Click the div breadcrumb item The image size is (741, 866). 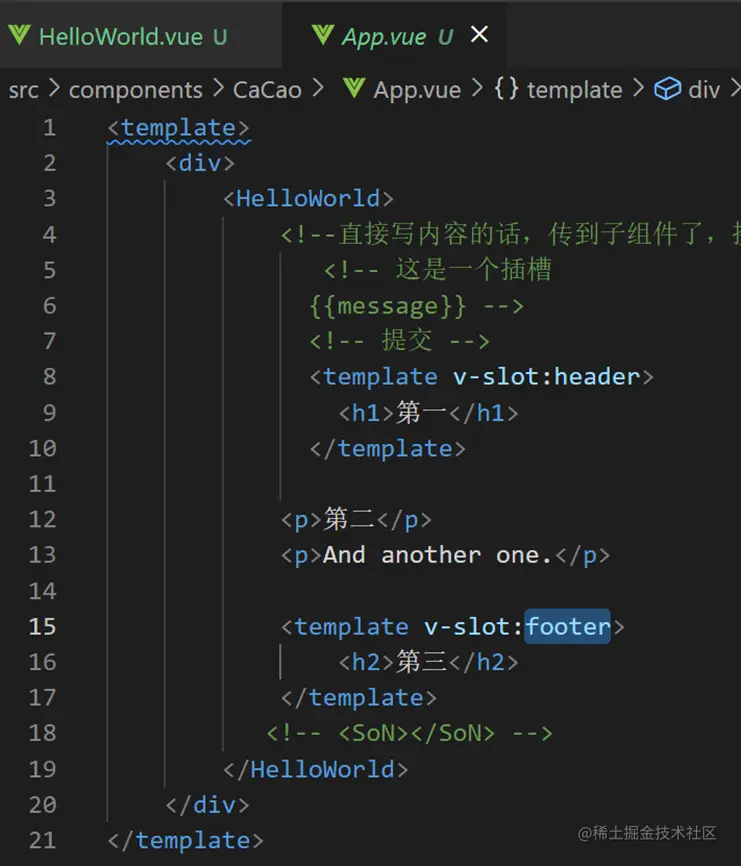point(704,90)
